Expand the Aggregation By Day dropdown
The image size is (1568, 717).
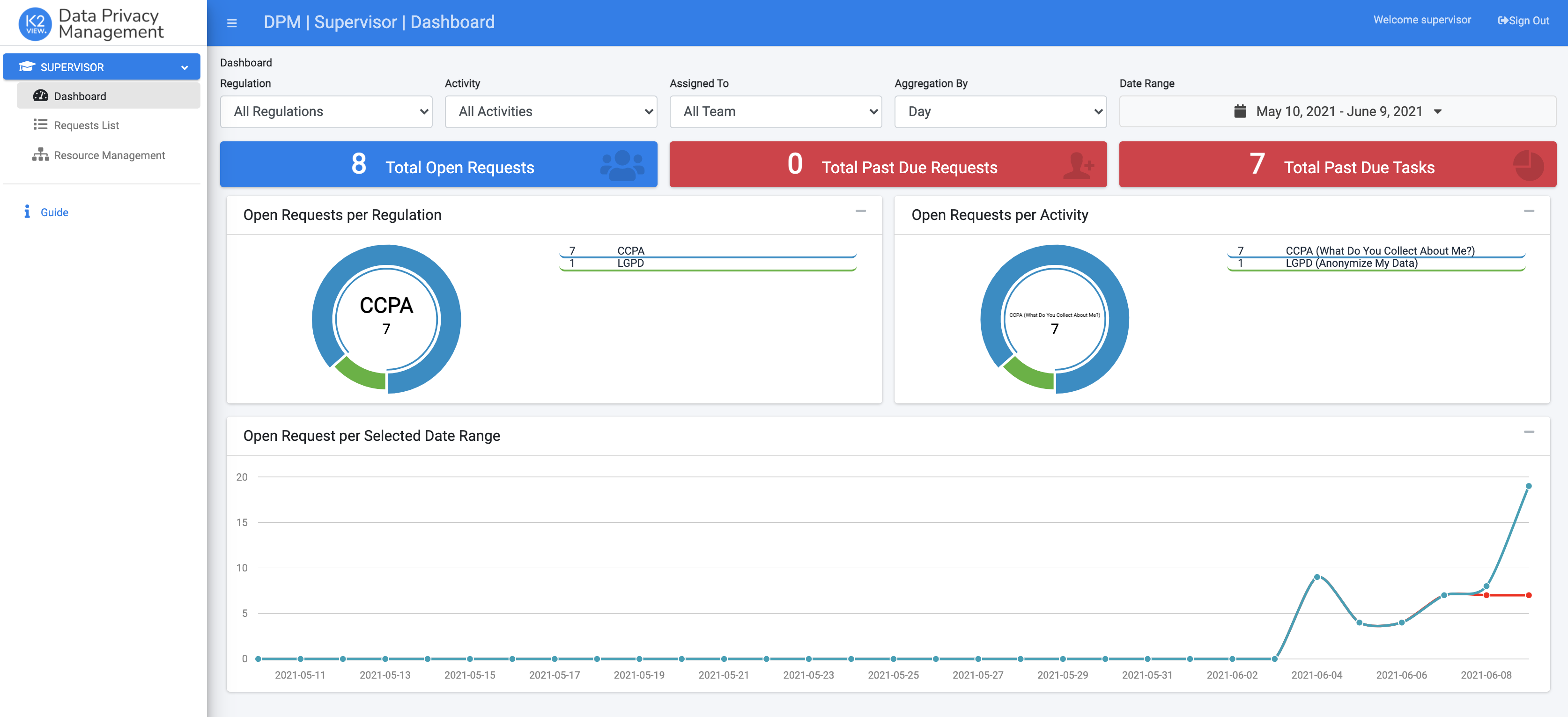tap(1000, 111)
